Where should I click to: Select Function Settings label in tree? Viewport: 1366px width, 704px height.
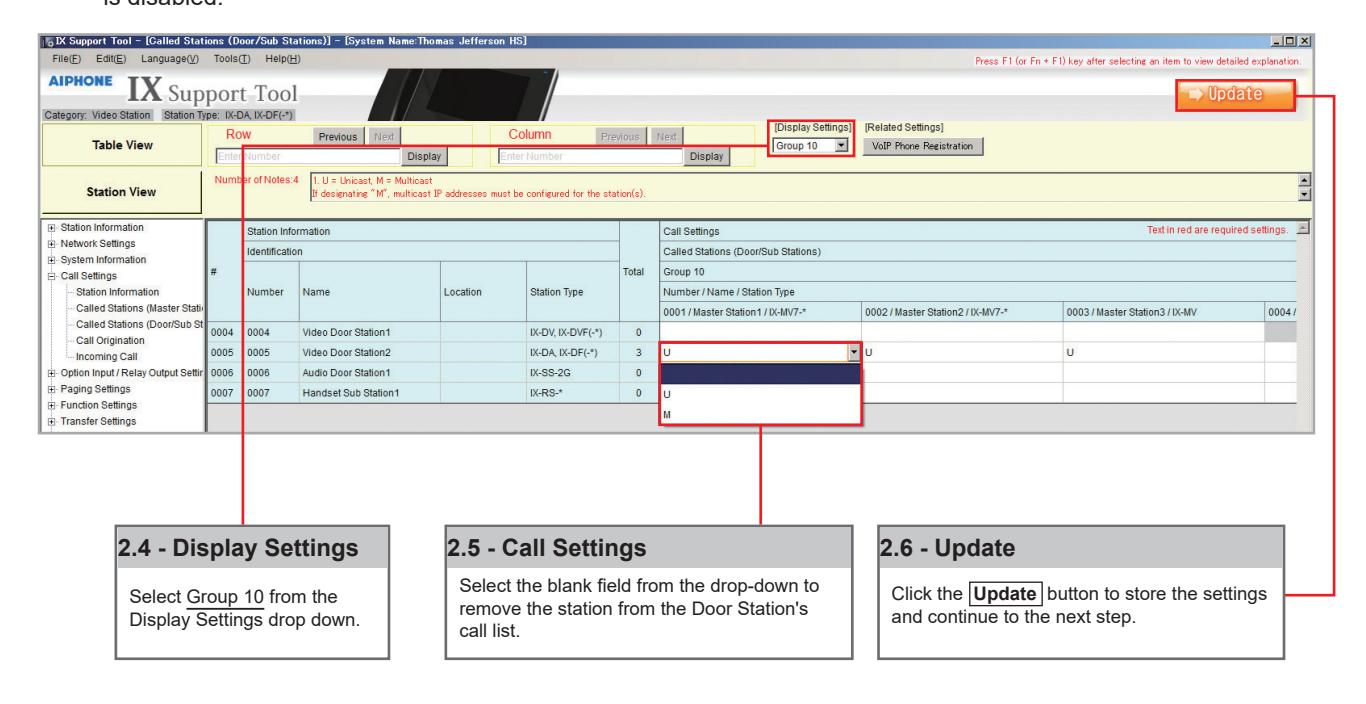(99, 405)
